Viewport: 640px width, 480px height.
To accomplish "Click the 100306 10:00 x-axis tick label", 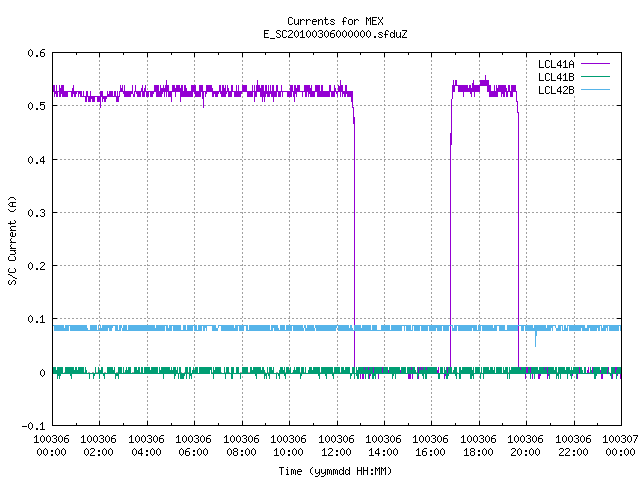I will click(x=289, y=446).
